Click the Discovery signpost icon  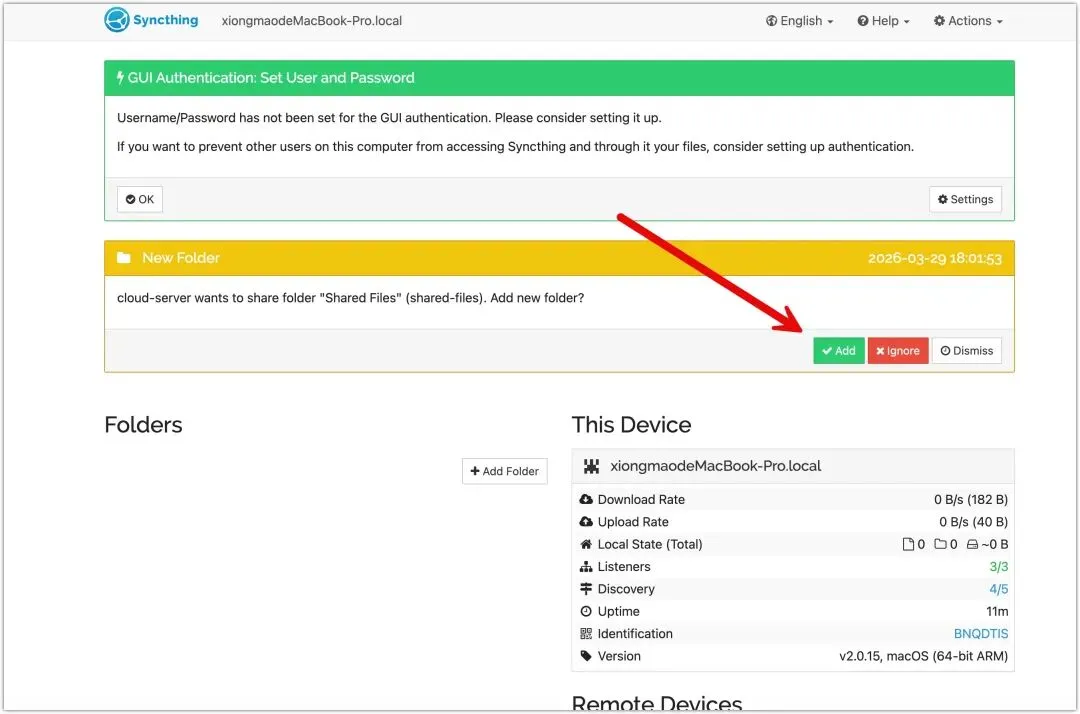pos(586,589)
